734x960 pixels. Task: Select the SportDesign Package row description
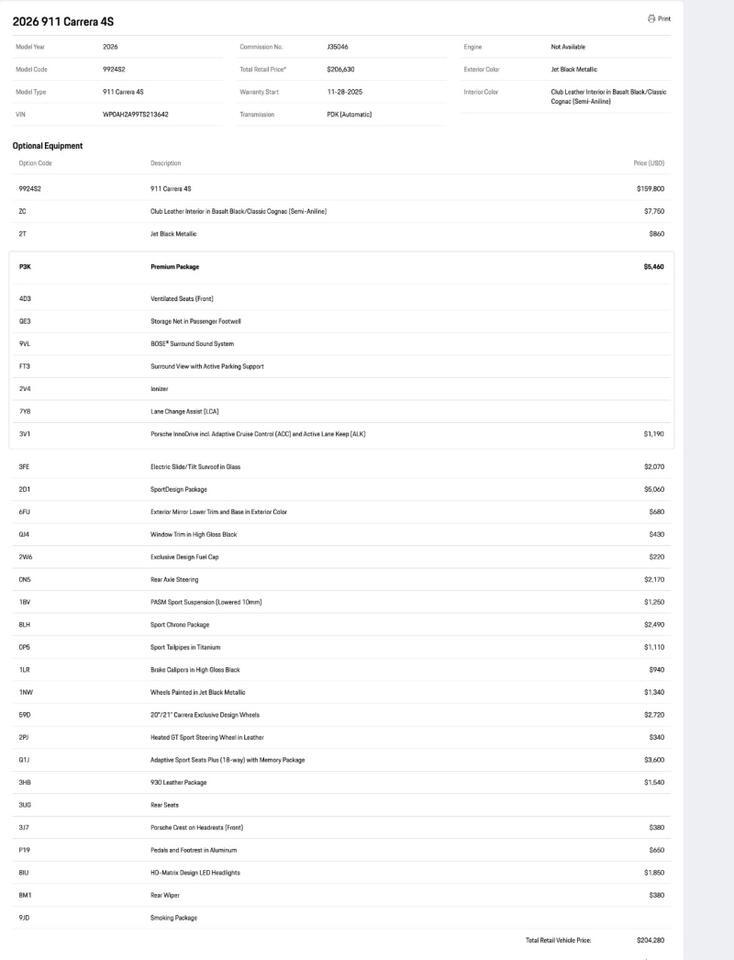click(179, 489)
